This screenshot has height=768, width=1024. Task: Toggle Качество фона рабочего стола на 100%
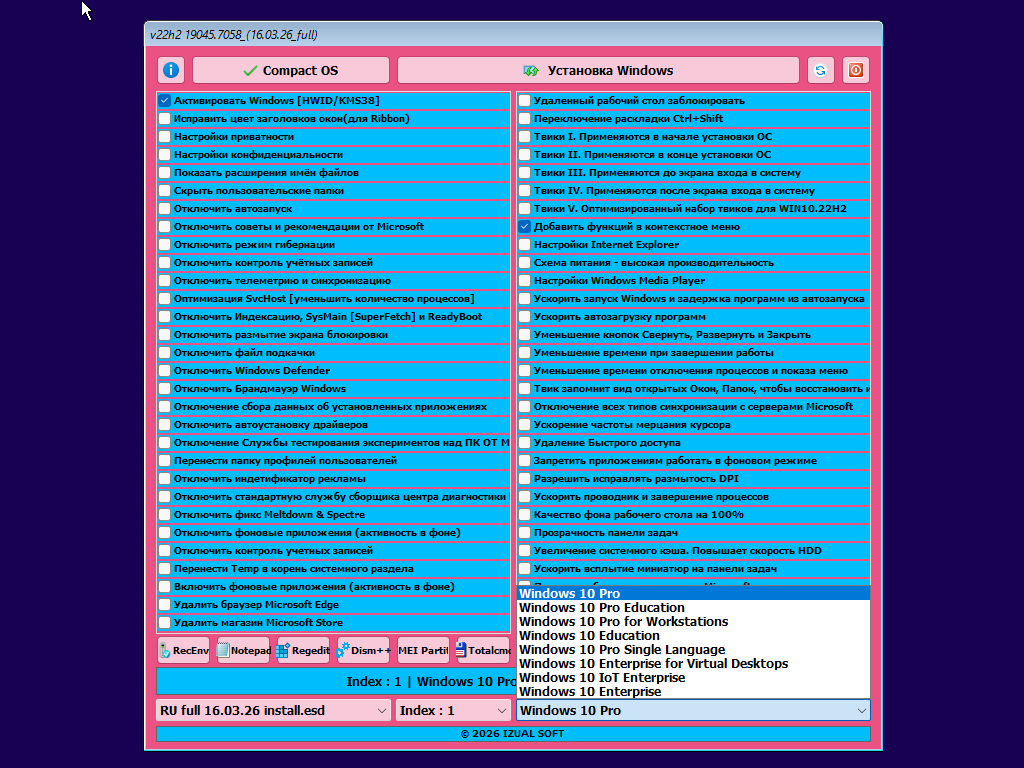(x=524, y=515)
